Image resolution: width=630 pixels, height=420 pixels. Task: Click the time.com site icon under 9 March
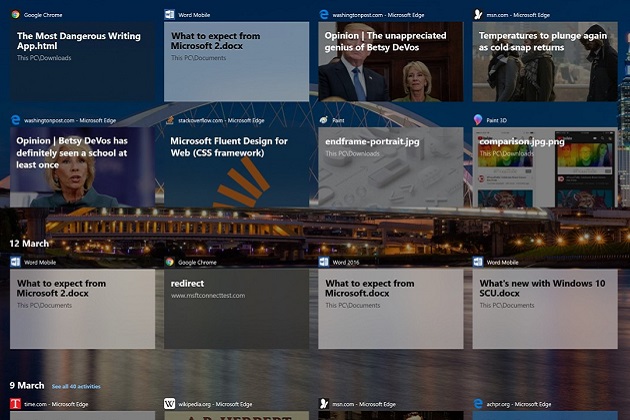(15, 404)
